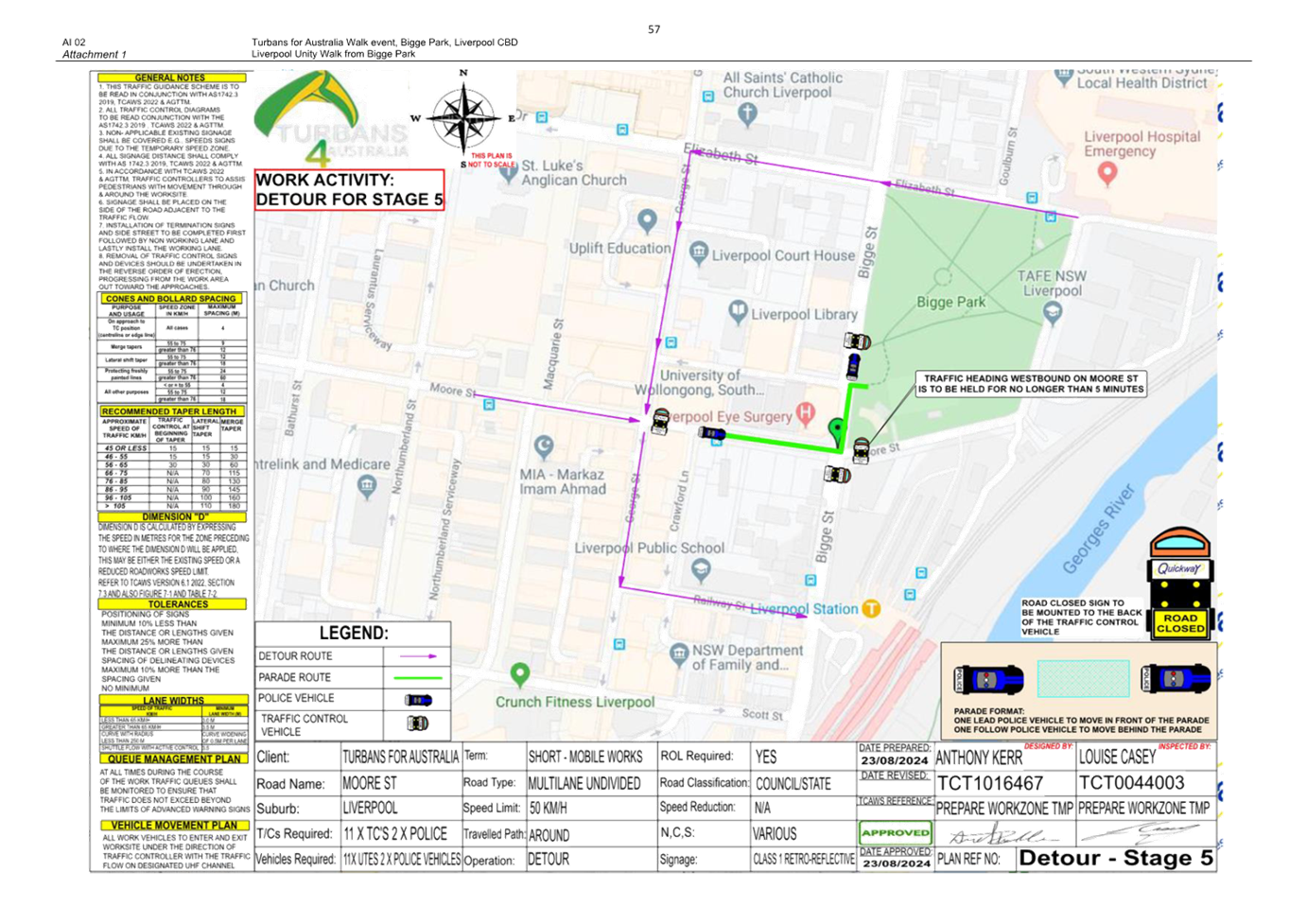The width and height of the screenshot is (1307, 924).
Task: Select the Liverpool Library map pin
Action: [x=738, y=311]
